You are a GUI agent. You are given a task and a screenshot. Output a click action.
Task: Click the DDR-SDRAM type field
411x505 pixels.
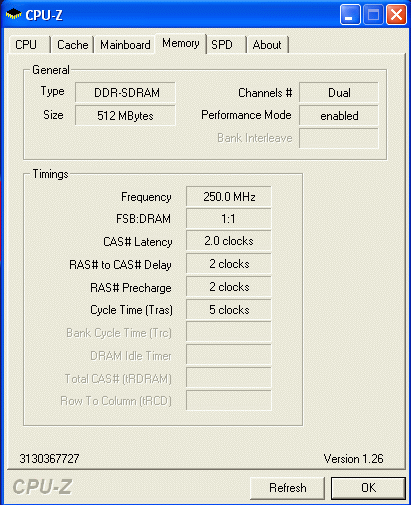(125, 92)
